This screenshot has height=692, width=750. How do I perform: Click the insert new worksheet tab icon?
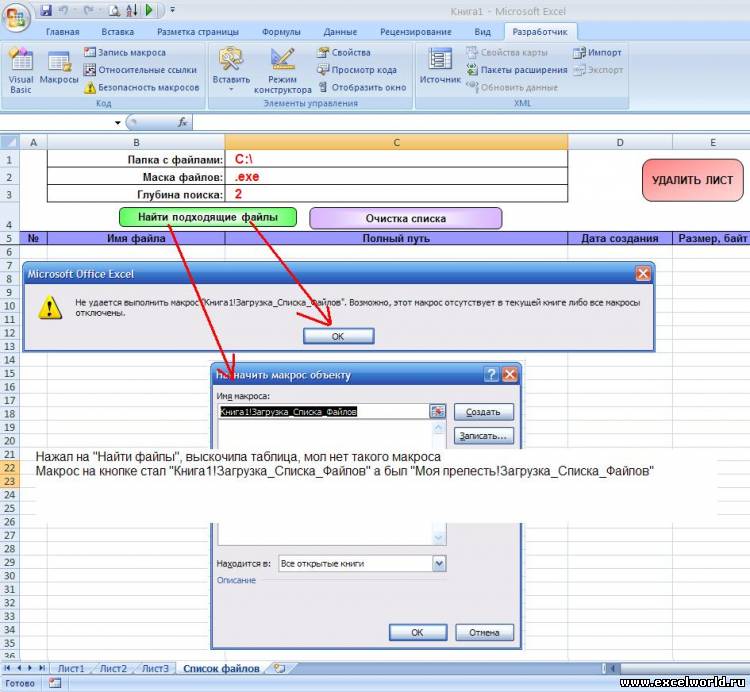pyautogui.click(x=280, y=669)
